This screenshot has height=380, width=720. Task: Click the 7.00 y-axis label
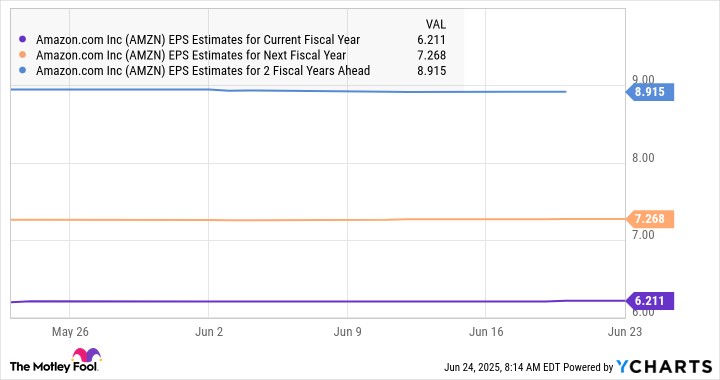[643, 235]
